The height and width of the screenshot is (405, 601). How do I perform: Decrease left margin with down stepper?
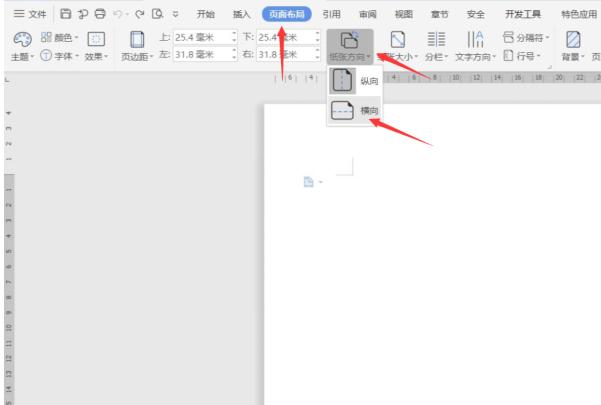pos(235,58)
